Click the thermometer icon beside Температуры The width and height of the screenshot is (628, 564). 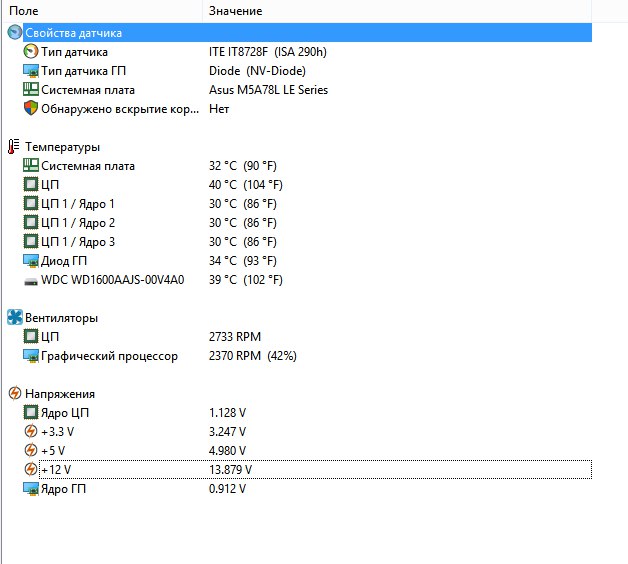(x=14, y=147)
